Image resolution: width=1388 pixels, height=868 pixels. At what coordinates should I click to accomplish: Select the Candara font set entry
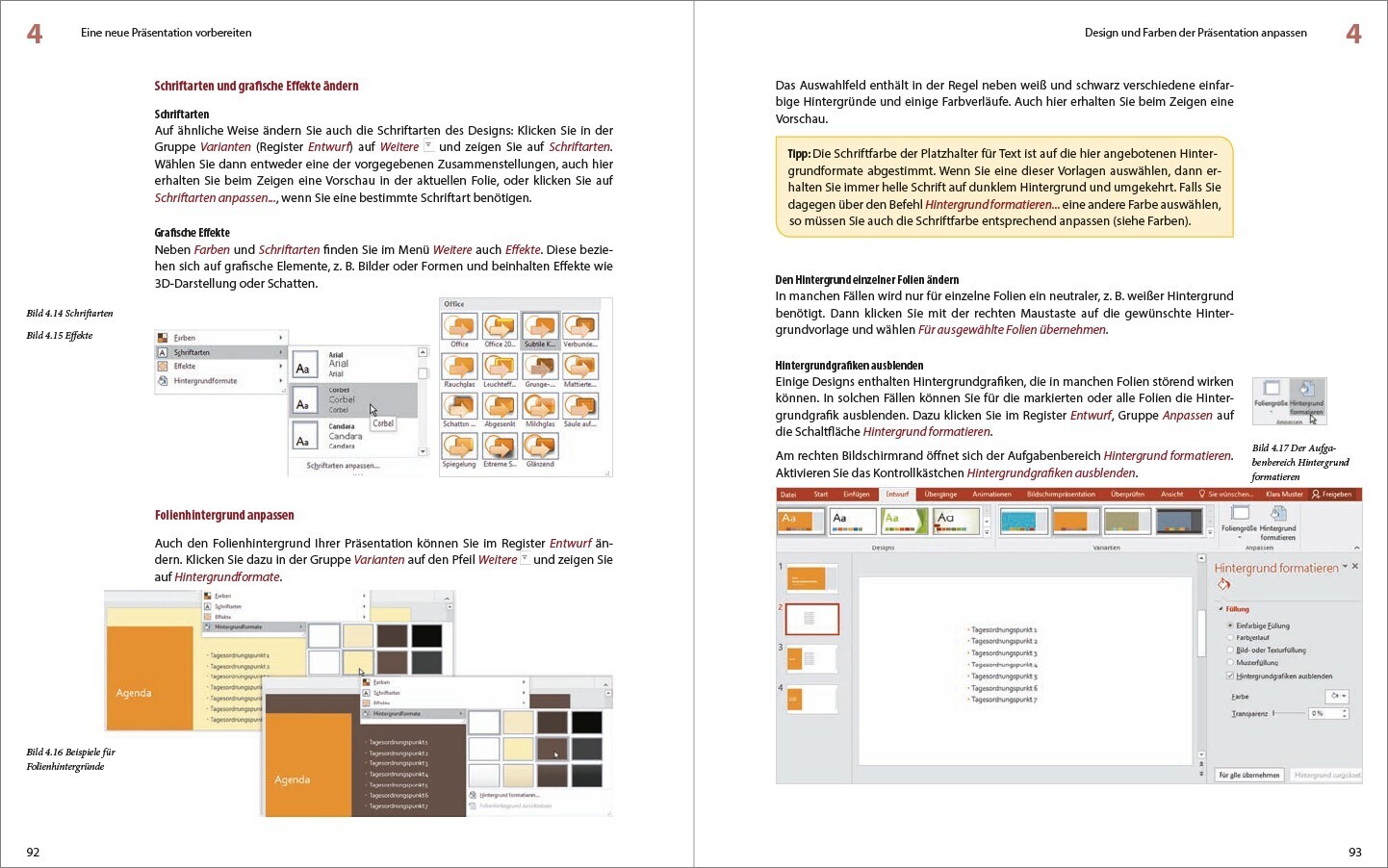pyautogui.click(x=355, y=436)
